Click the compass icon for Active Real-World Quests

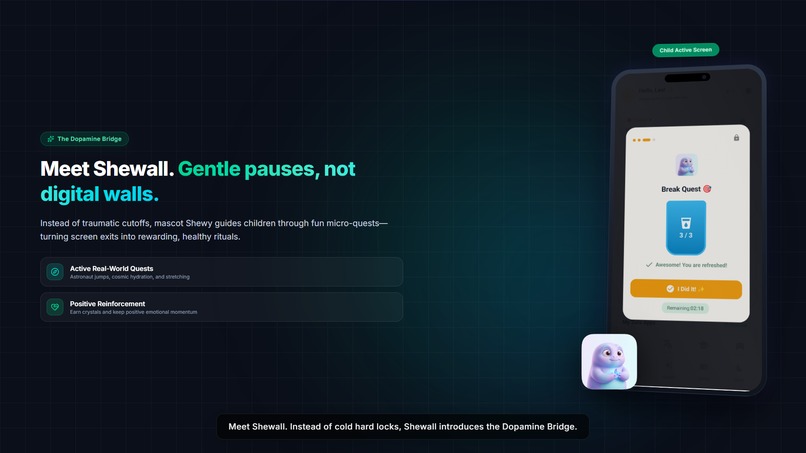(x=55, y=272)
